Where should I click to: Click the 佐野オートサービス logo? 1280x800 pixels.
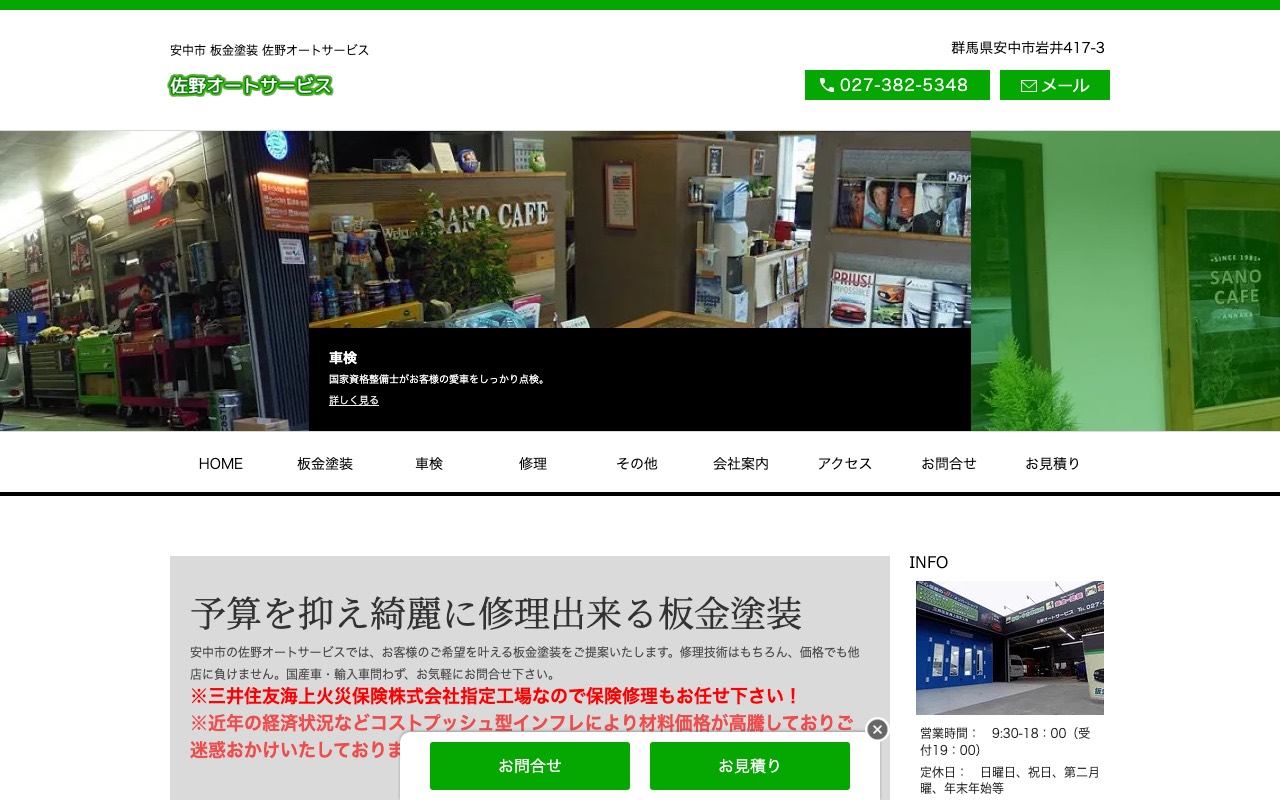point(251,86)
